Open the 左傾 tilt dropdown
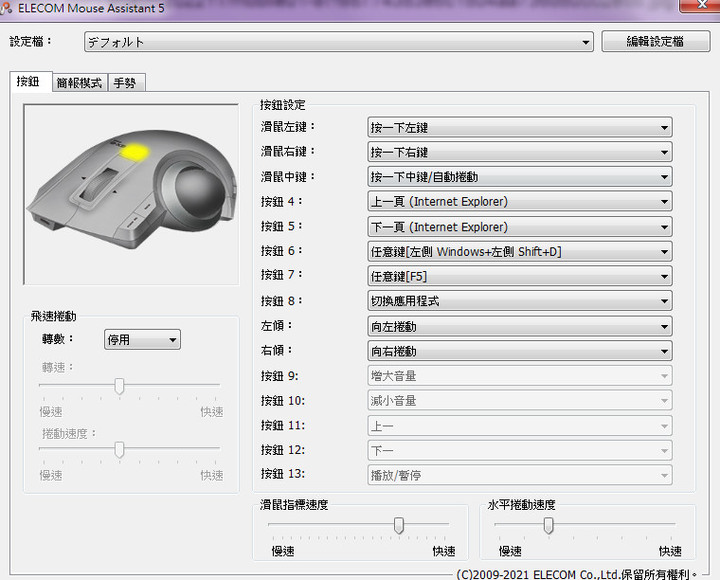 pyautogui.click(x=520, y=327)
